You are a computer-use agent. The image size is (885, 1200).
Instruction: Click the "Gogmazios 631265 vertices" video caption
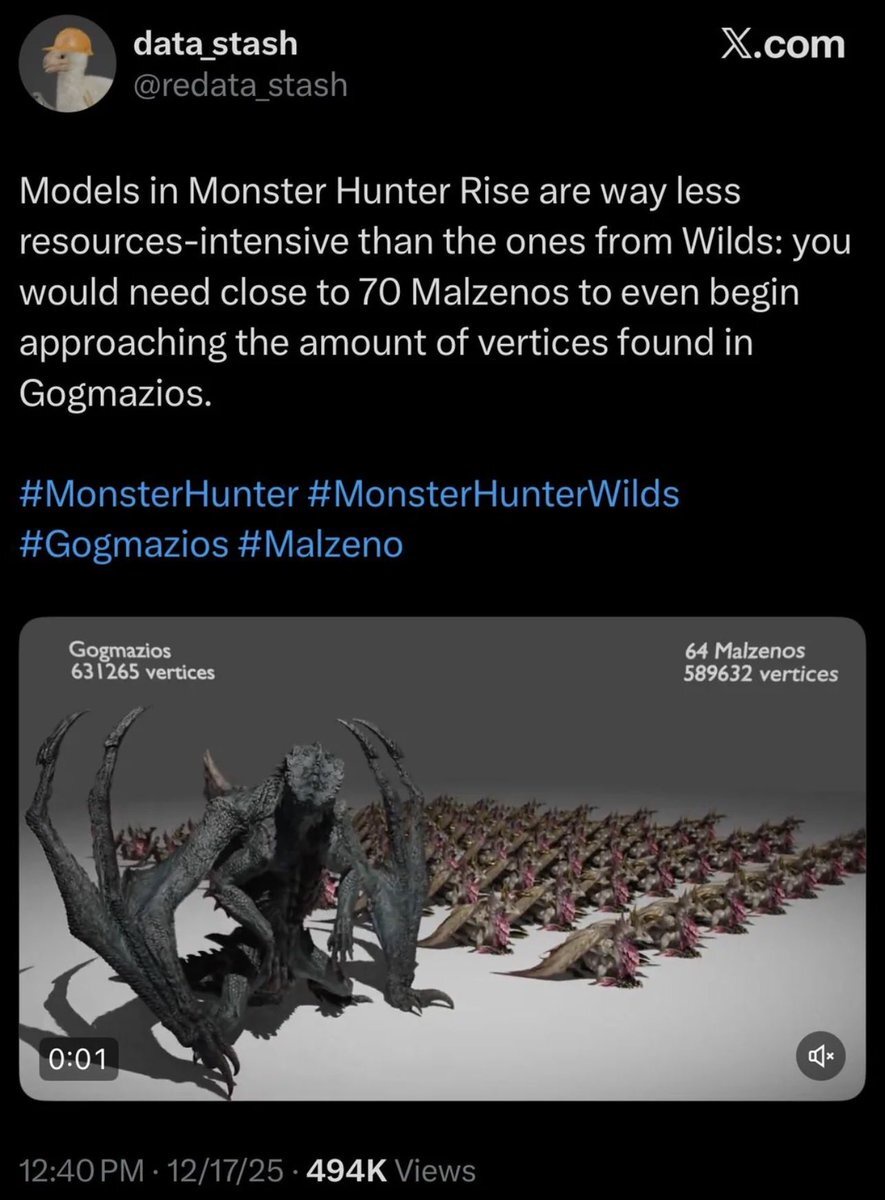(142, 662)
